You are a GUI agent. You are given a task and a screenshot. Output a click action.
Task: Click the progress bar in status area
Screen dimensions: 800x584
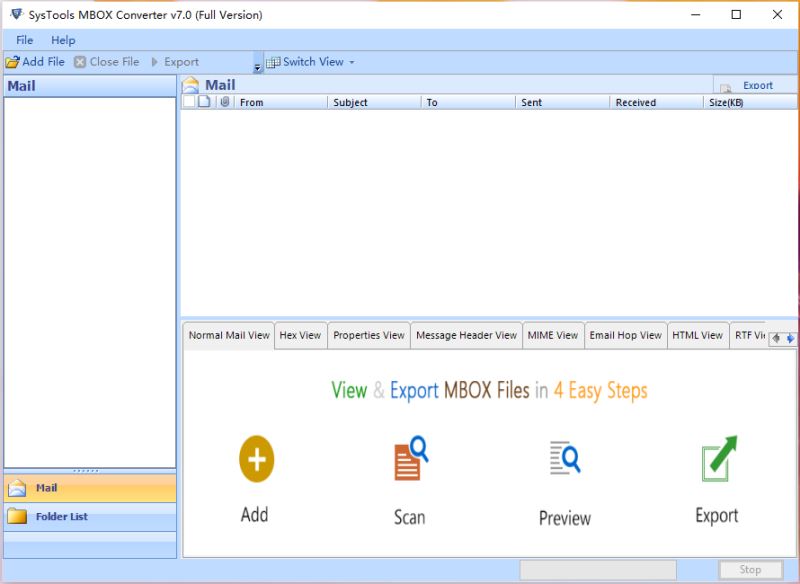point(598,570)
